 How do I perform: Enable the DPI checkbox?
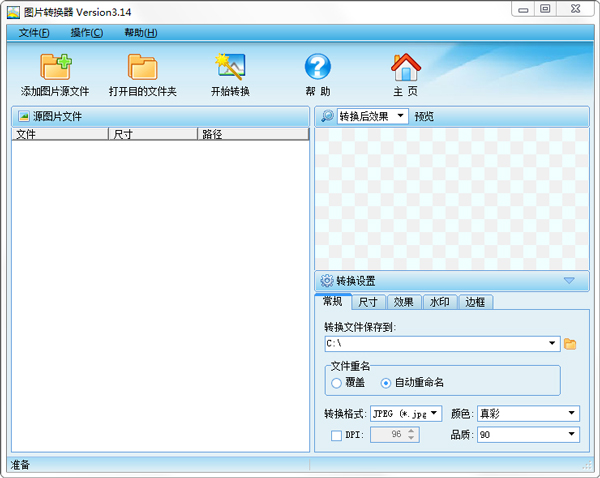(336, 435)
